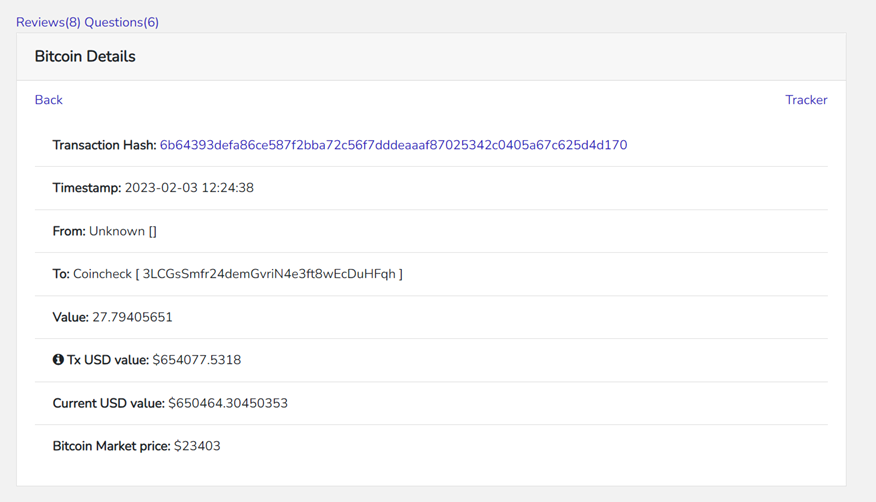The image size is (876, 502).
Task: Click the Bitcoin Details header
Action: click(x=85, y=56)
